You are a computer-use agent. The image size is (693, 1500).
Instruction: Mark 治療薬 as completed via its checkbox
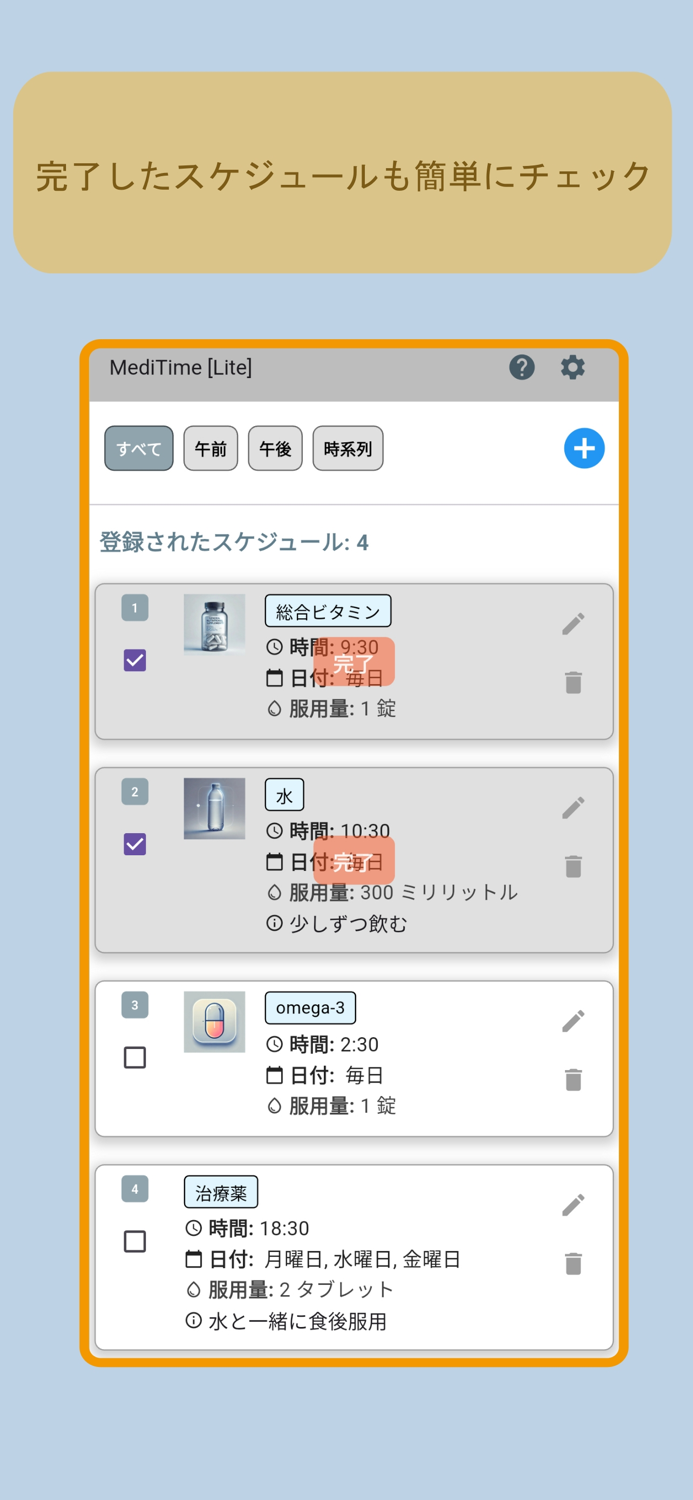(134, 1241)
